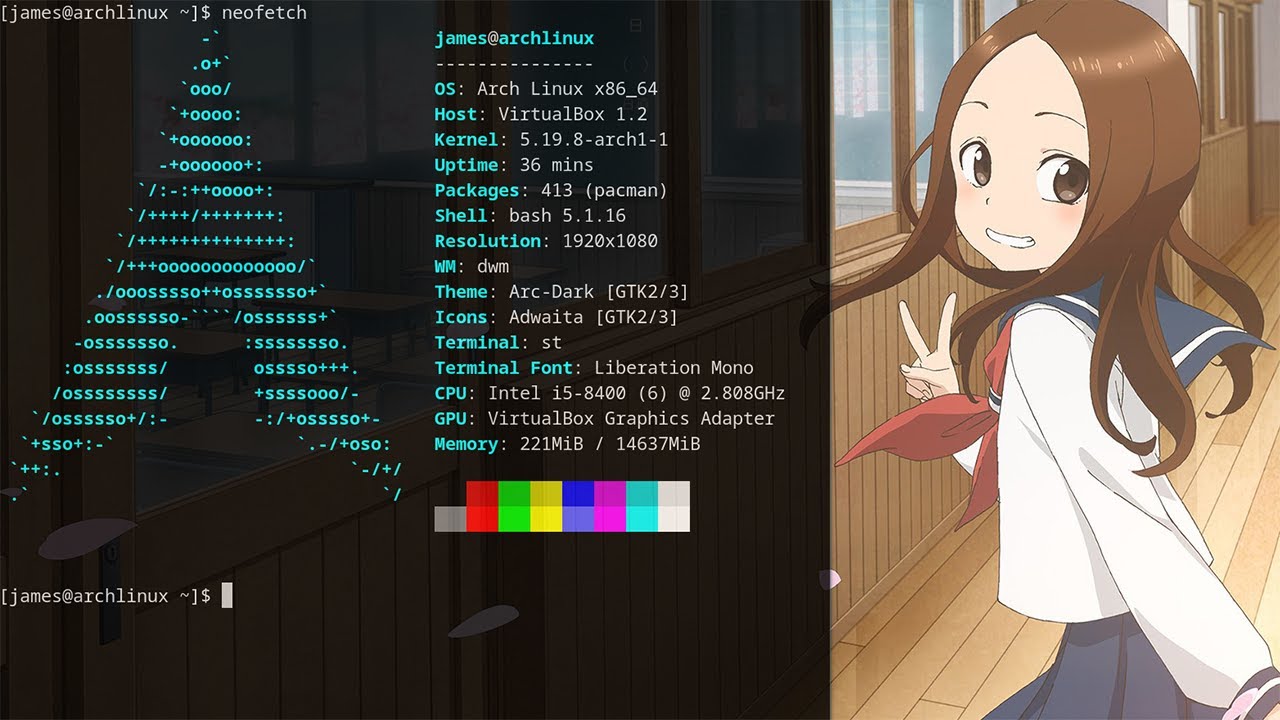The width and height of the screenshot is (1280, 720).
Task: Pick the dark blue palette swatch
Action: (x=578, y=494)
